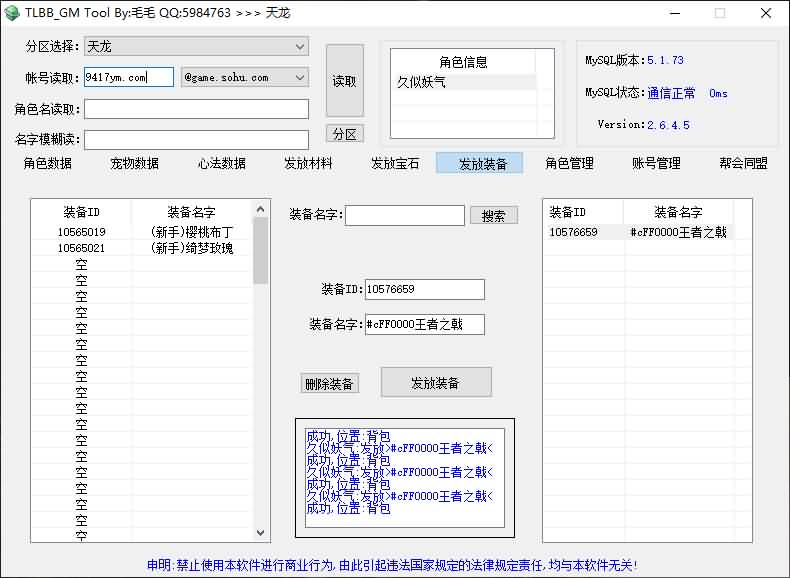Click the 0ms latency text

pyautogui.click(x=718, y=93)
